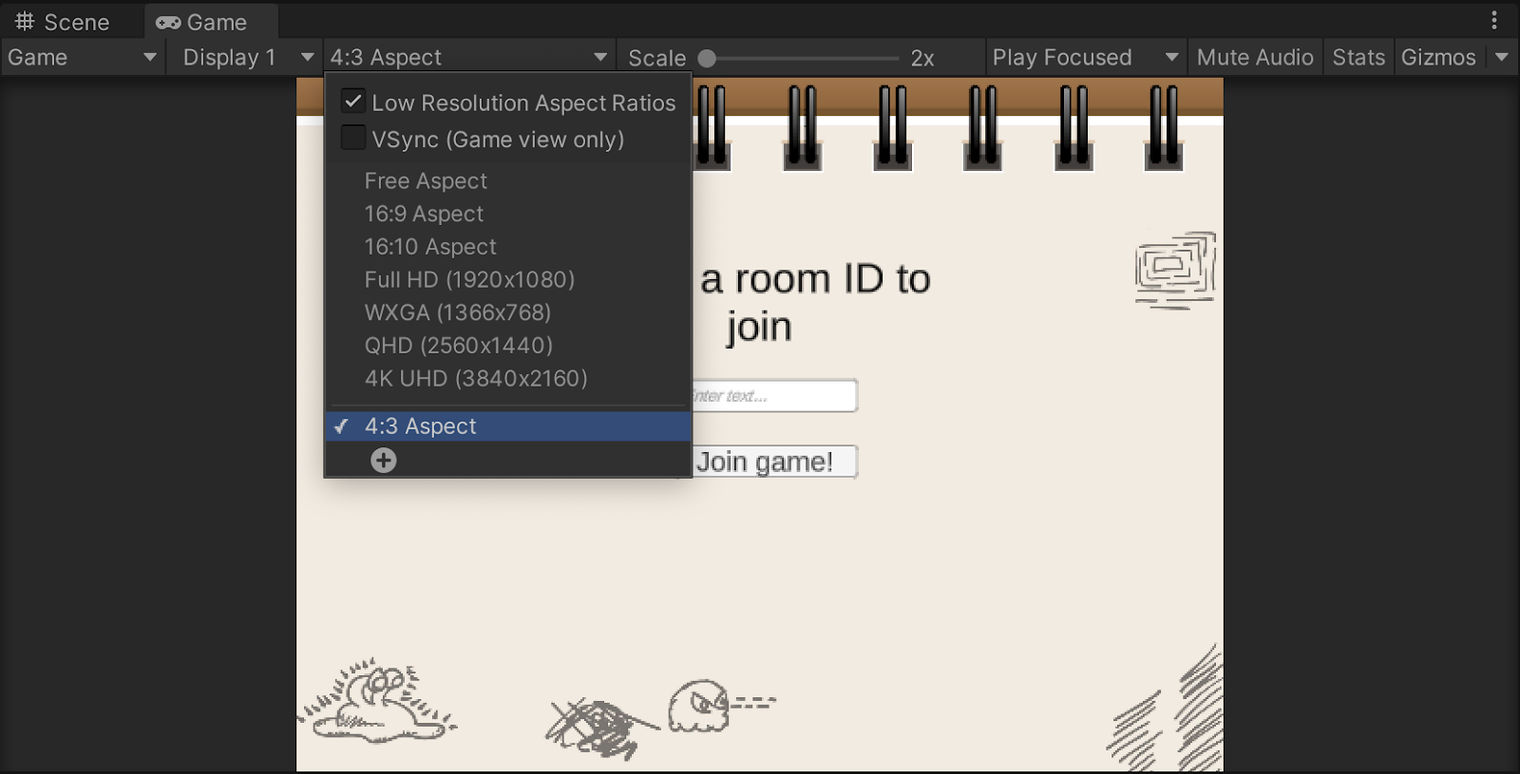Viewport: 1520px width, 774px height.
Task: Open the Game view mode dropdown
Action: [80, 57]
